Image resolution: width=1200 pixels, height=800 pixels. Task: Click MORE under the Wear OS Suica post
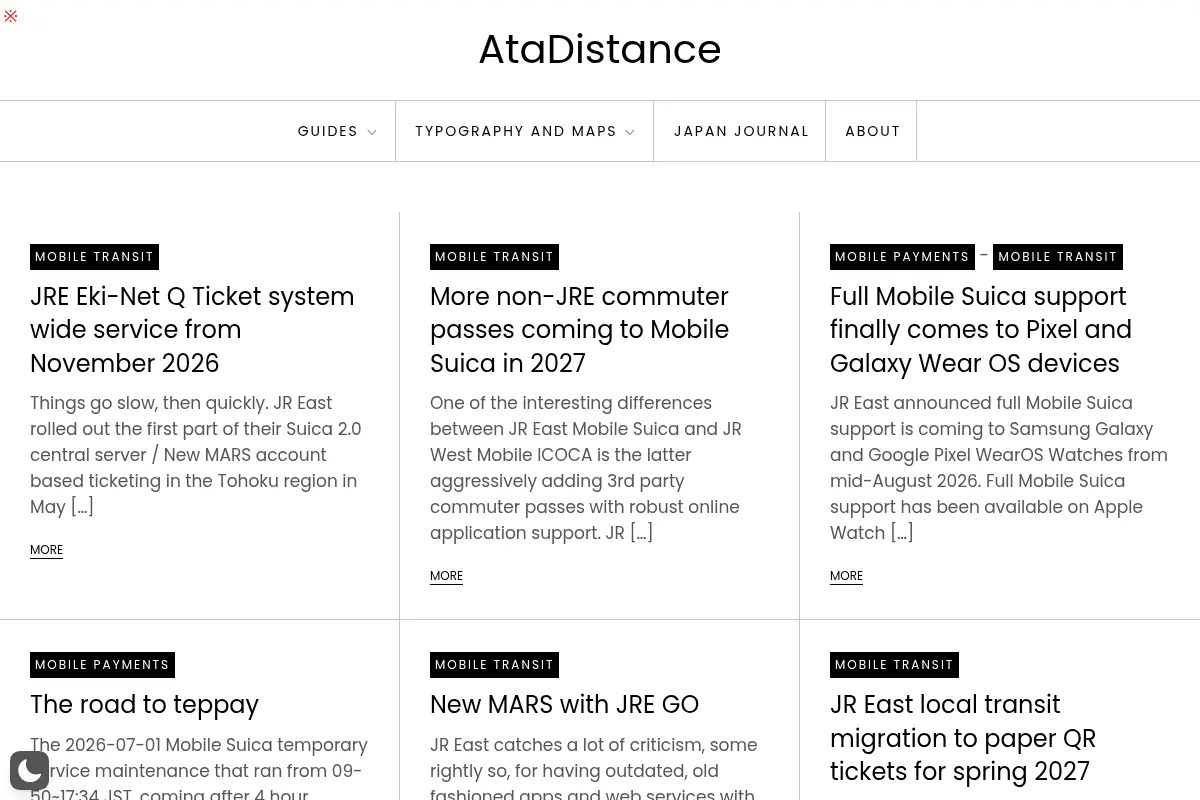pos(846,576)
